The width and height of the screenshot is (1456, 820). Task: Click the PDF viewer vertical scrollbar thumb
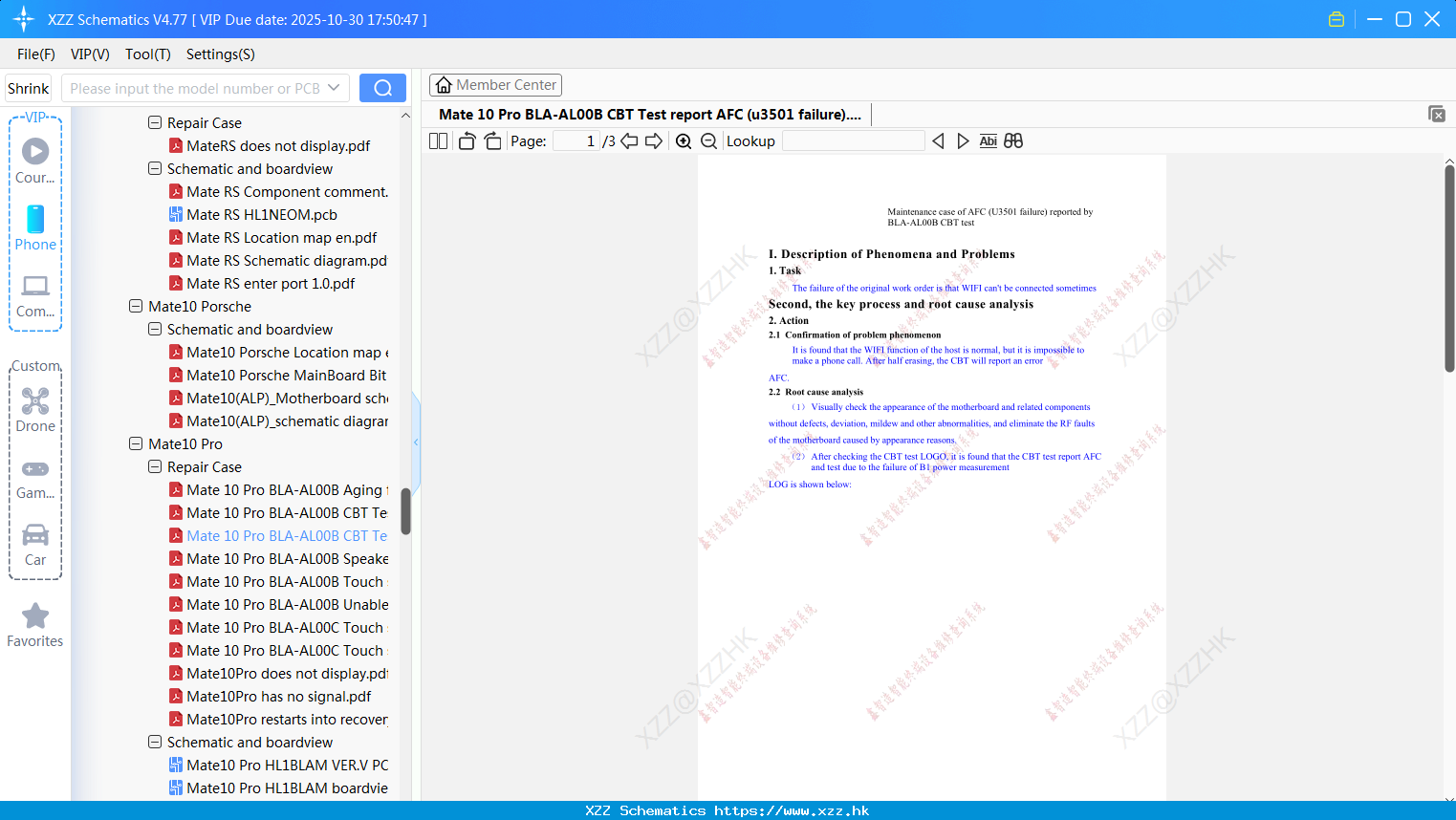[1449, 269]
